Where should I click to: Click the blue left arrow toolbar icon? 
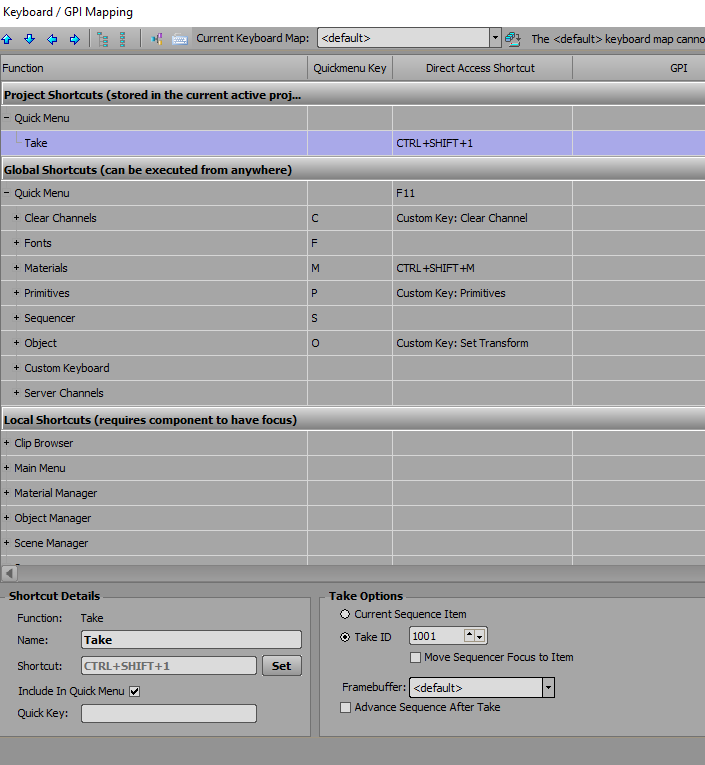(52, 39)
